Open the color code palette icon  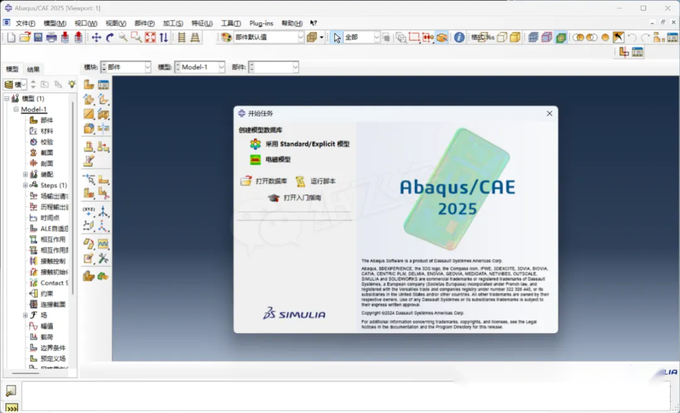point(226,37)
